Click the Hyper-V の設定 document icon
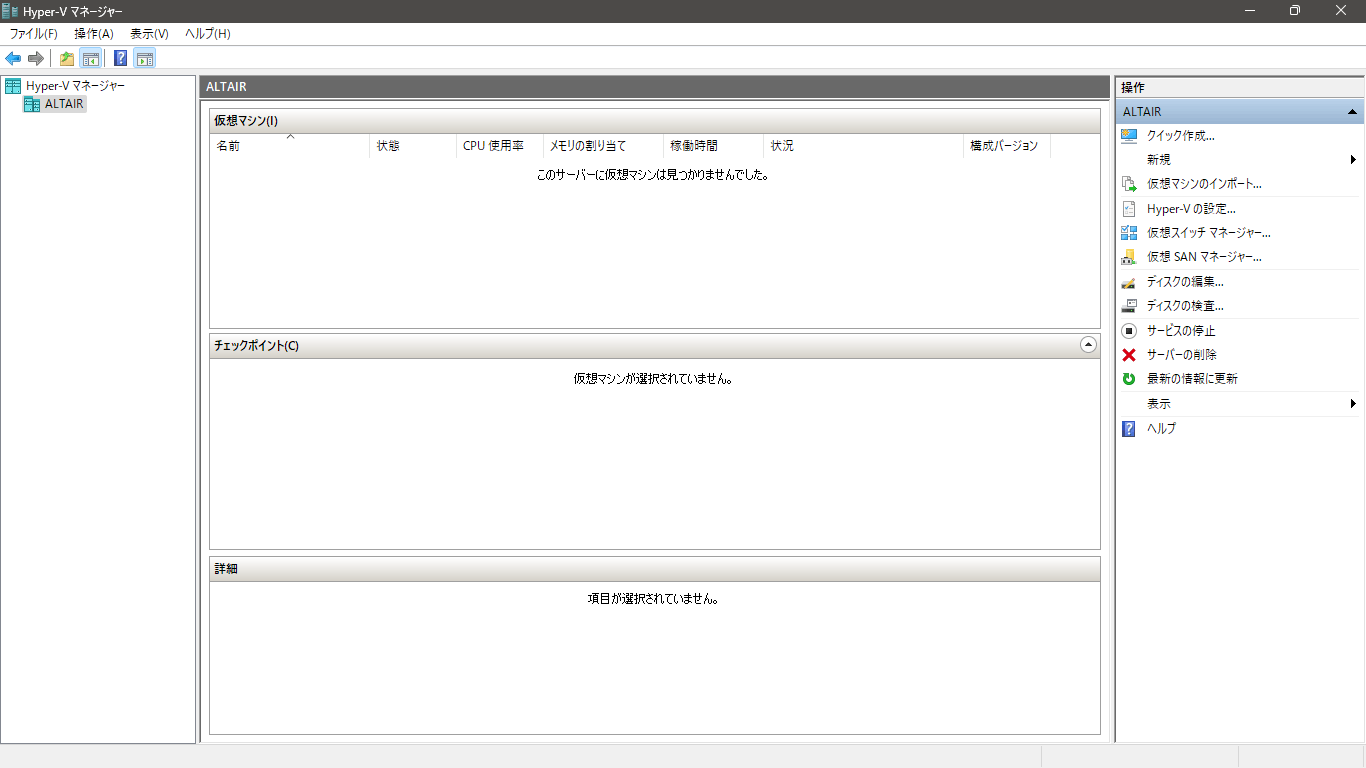1366x768 pixels. (1129, 209)
